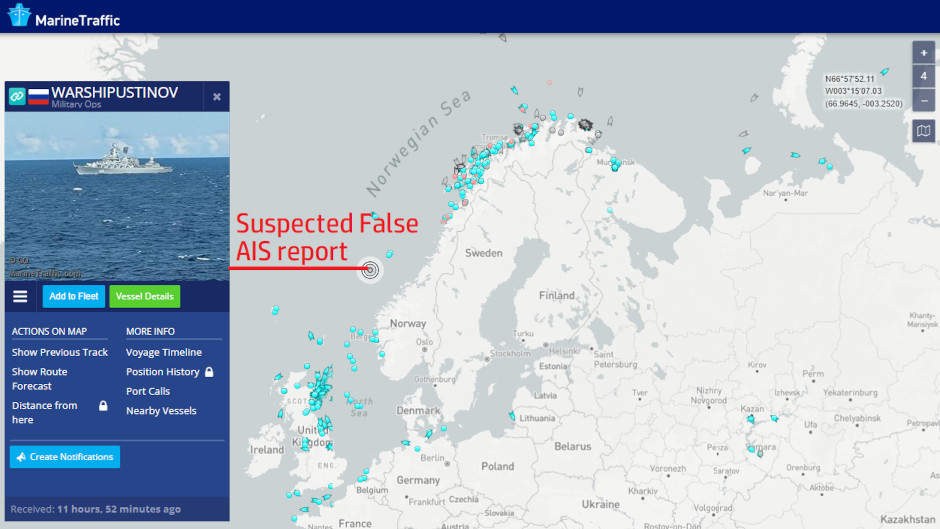The height and width of the screenshot is (529, 940).
Task: Zoom in the map with plus button
Action: (923, 53)
